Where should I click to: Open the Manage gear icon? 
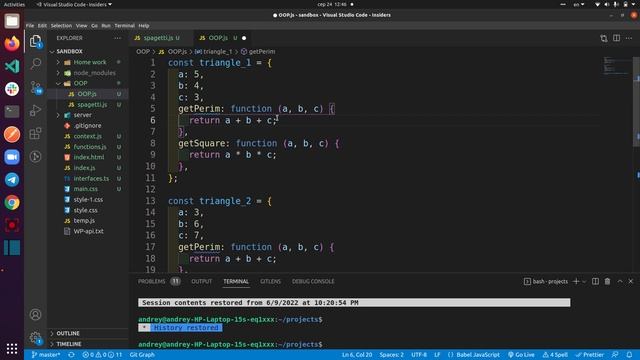(36, 338)
